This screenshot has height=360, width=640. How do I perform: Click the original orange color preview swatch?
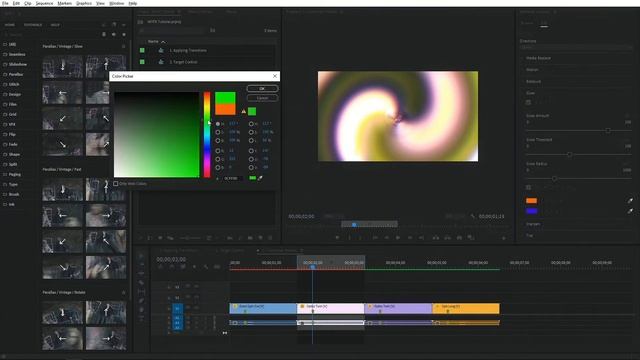tap(225, 109)
